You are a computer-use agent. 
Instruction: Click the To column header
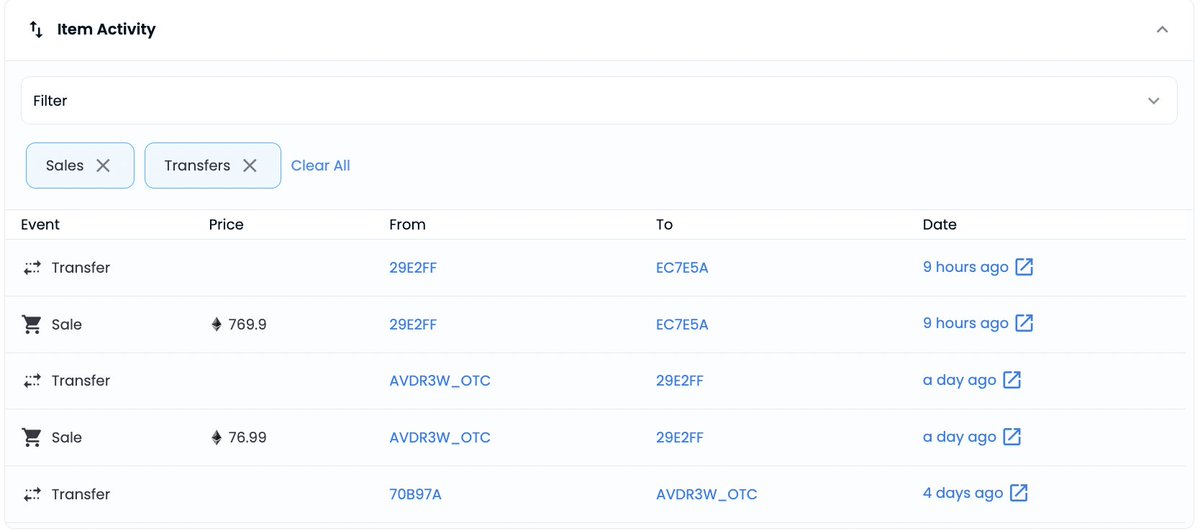[665, 225]
